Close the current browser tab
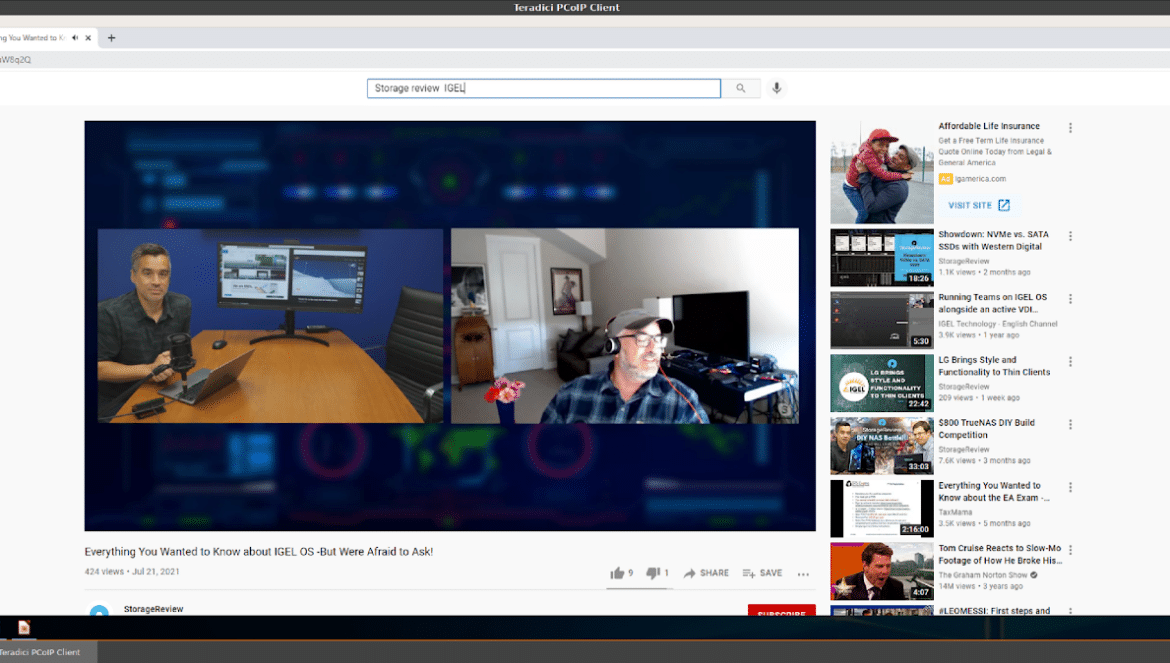1170x663 pixels. [x=88, y=37]
